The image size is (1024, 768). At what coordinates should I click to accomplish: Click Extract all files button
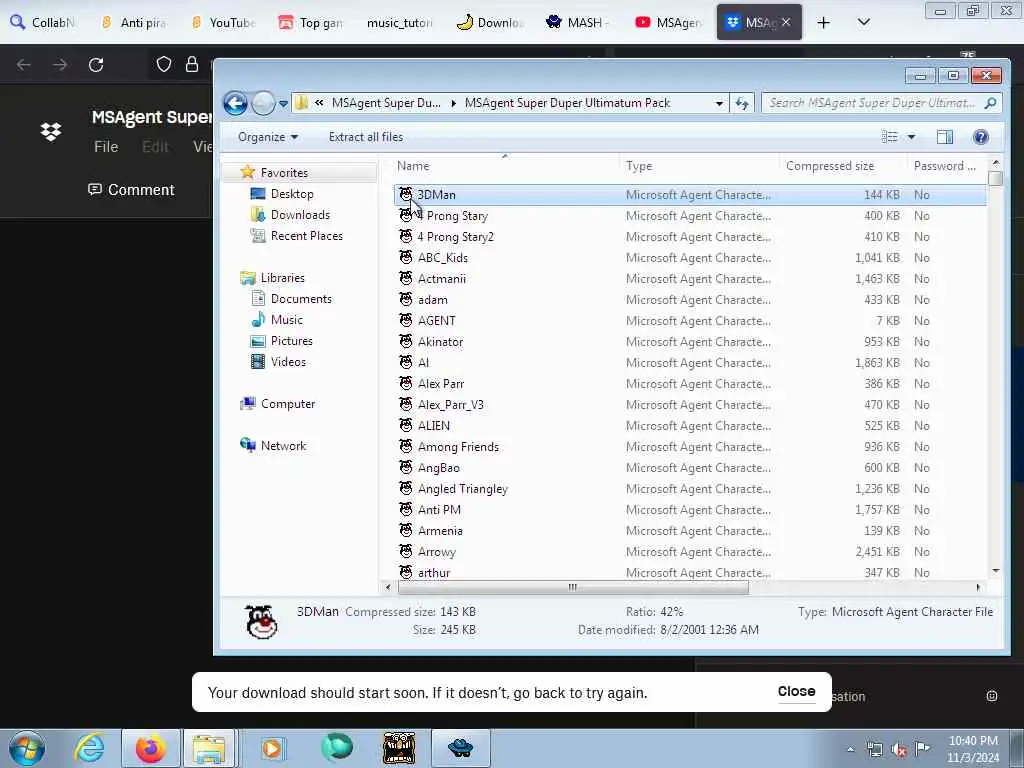[x=366, y=137]
